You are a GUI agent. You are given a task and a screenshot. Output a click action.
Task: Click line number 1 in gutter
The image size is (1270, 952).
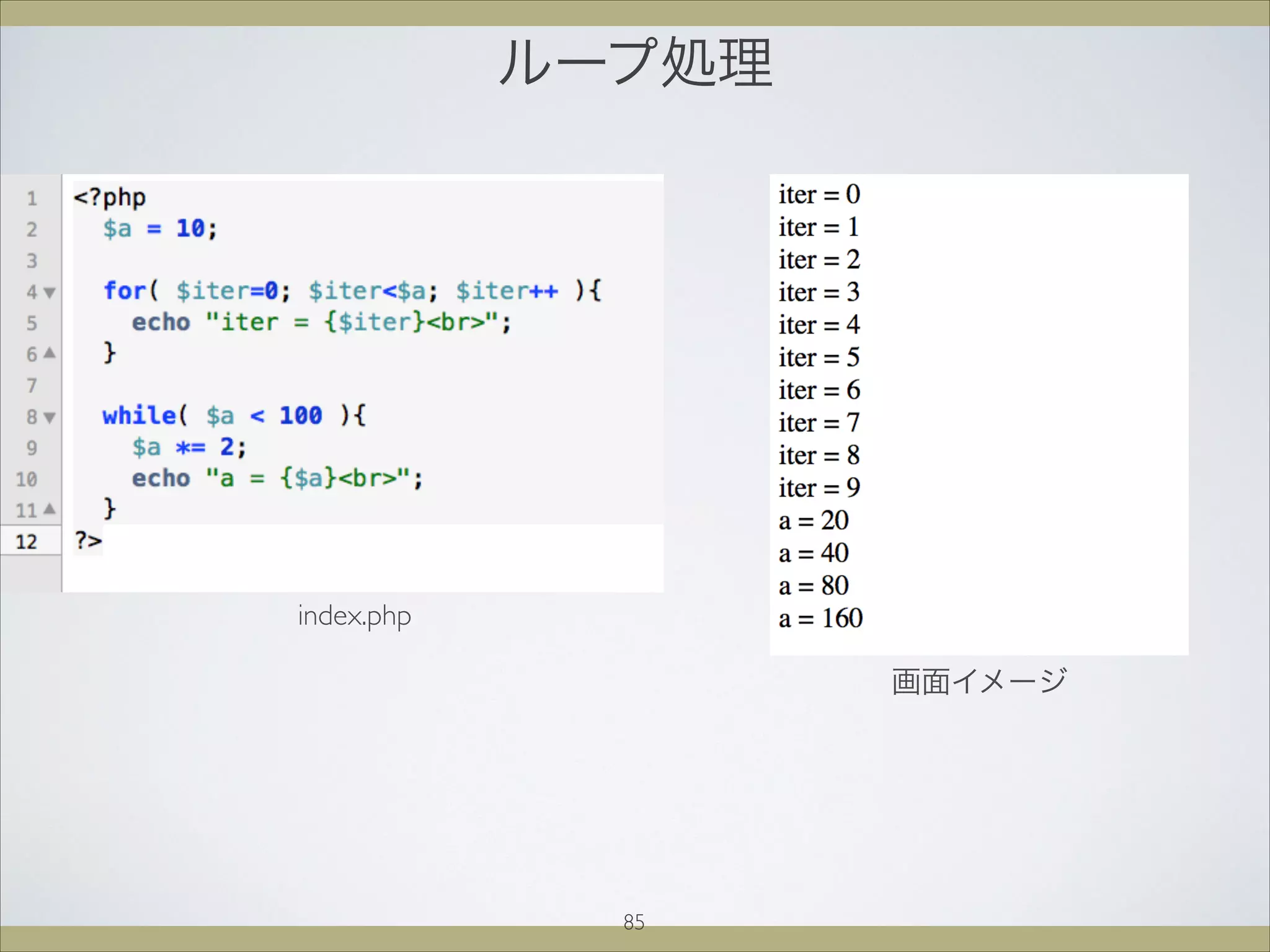tap(32, 198)
